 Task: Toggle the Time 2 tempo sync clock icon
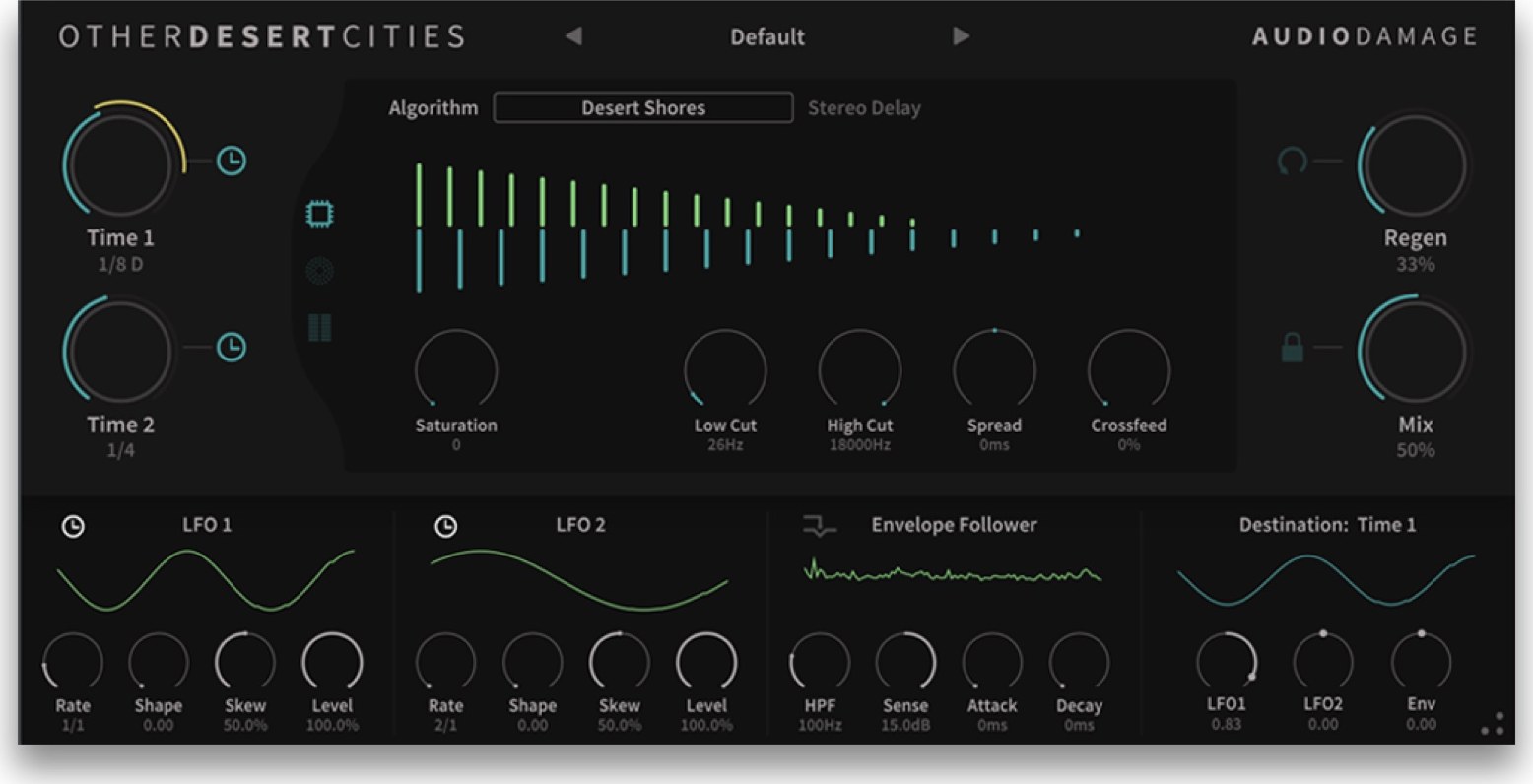[232, 347]
